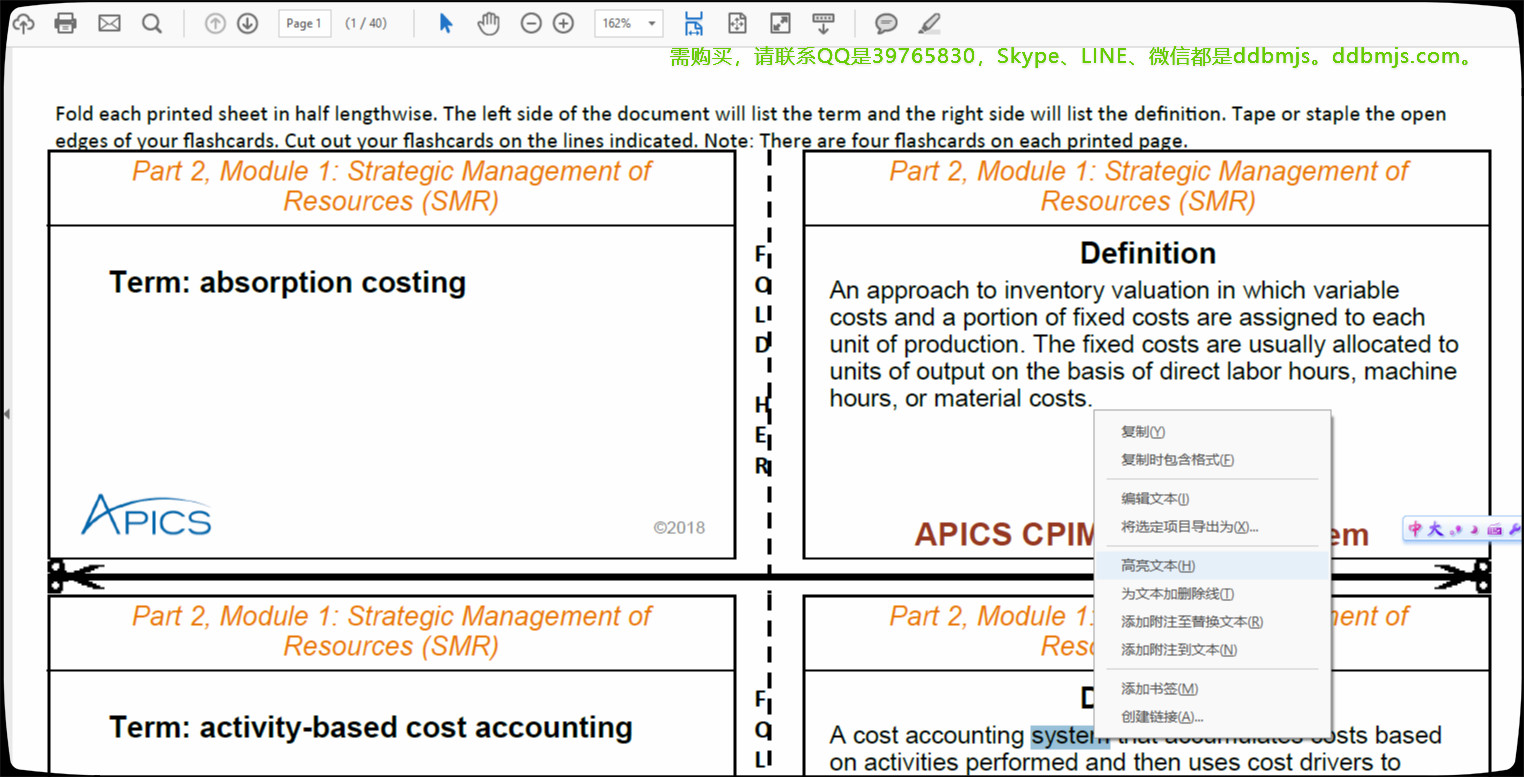Select 高亮文本 in the context menu
The width and height of the screenshot is (1524, 777).
pos(1158,566)
